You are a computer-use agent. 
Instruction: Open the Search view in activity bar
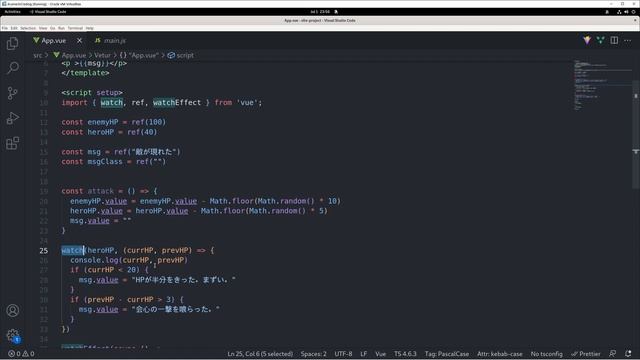coord(12,68)
